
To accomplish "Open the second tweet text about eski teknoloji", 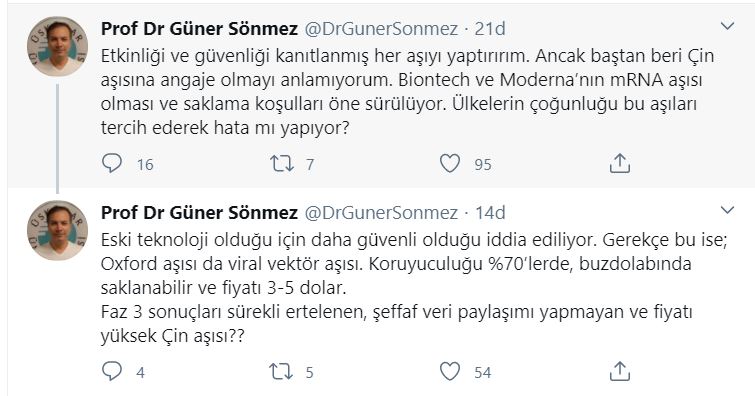I will pos(414,288).
